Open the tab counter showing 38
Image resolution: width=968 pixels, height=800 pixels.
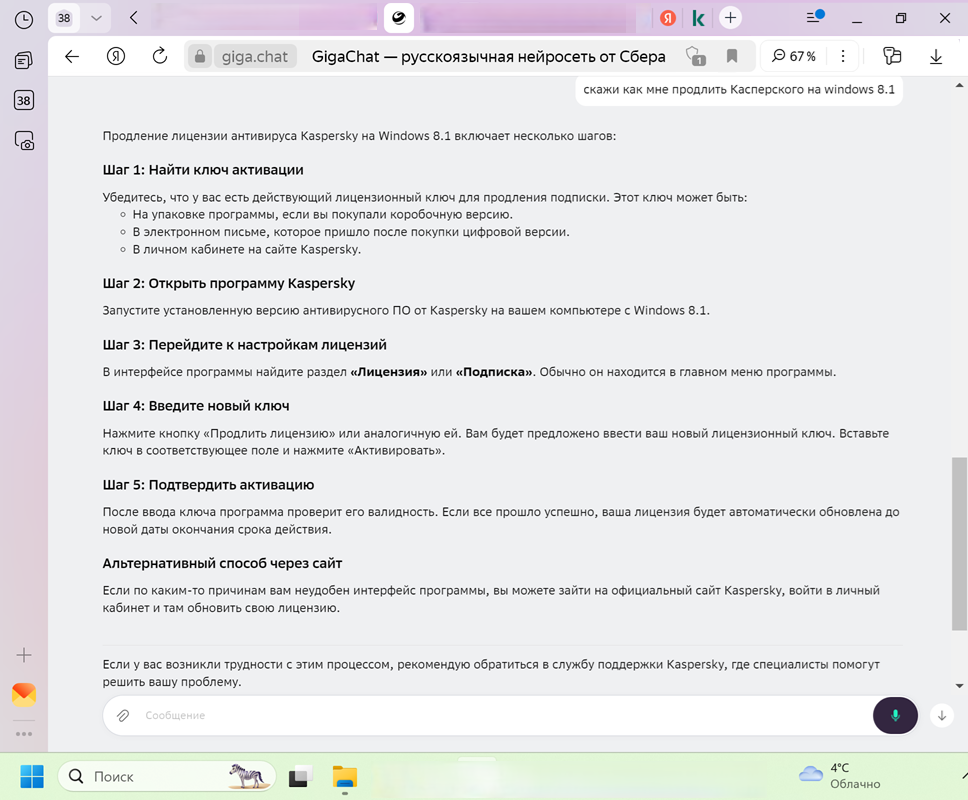coord(64,18)
